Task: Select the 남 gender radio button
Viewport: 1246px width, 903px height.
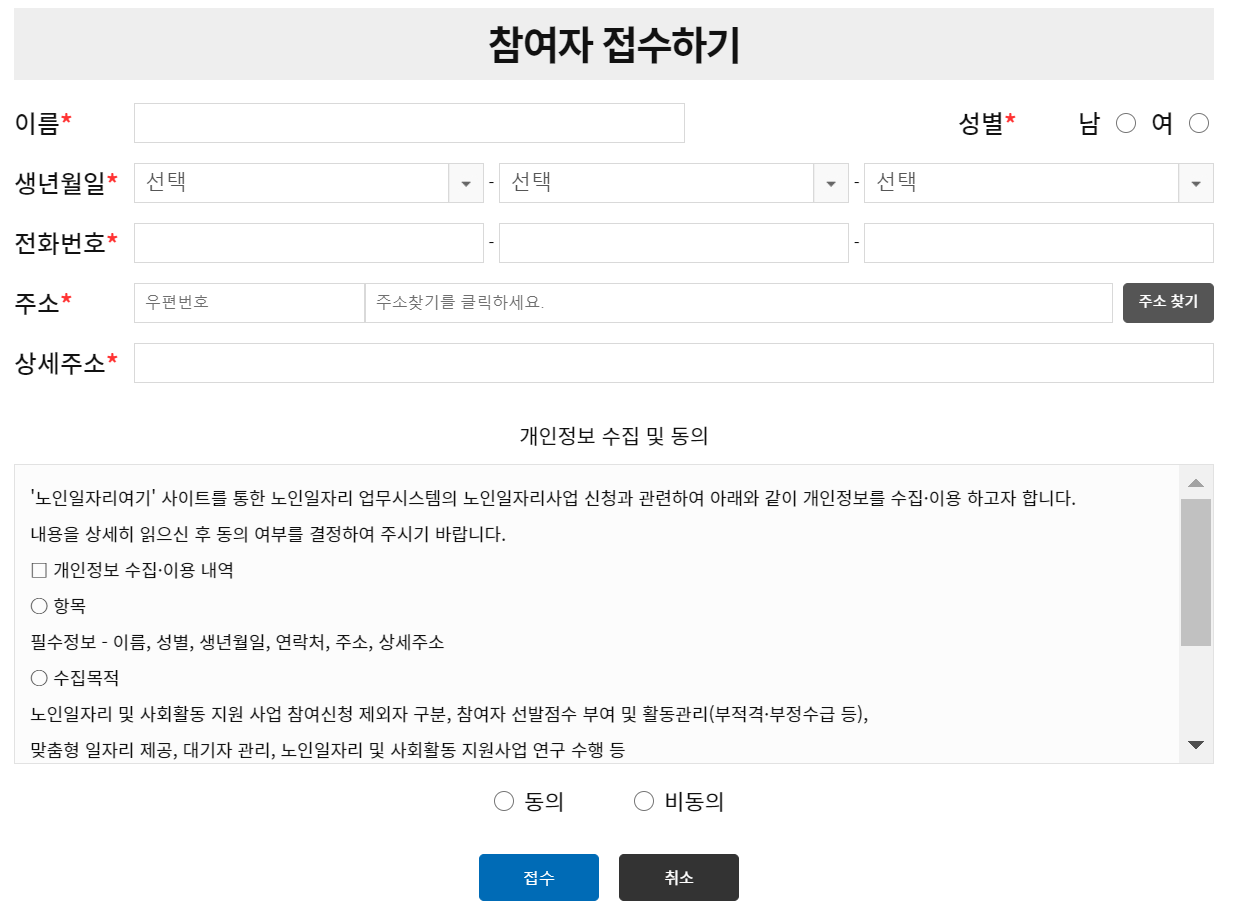Action: 1126,123
